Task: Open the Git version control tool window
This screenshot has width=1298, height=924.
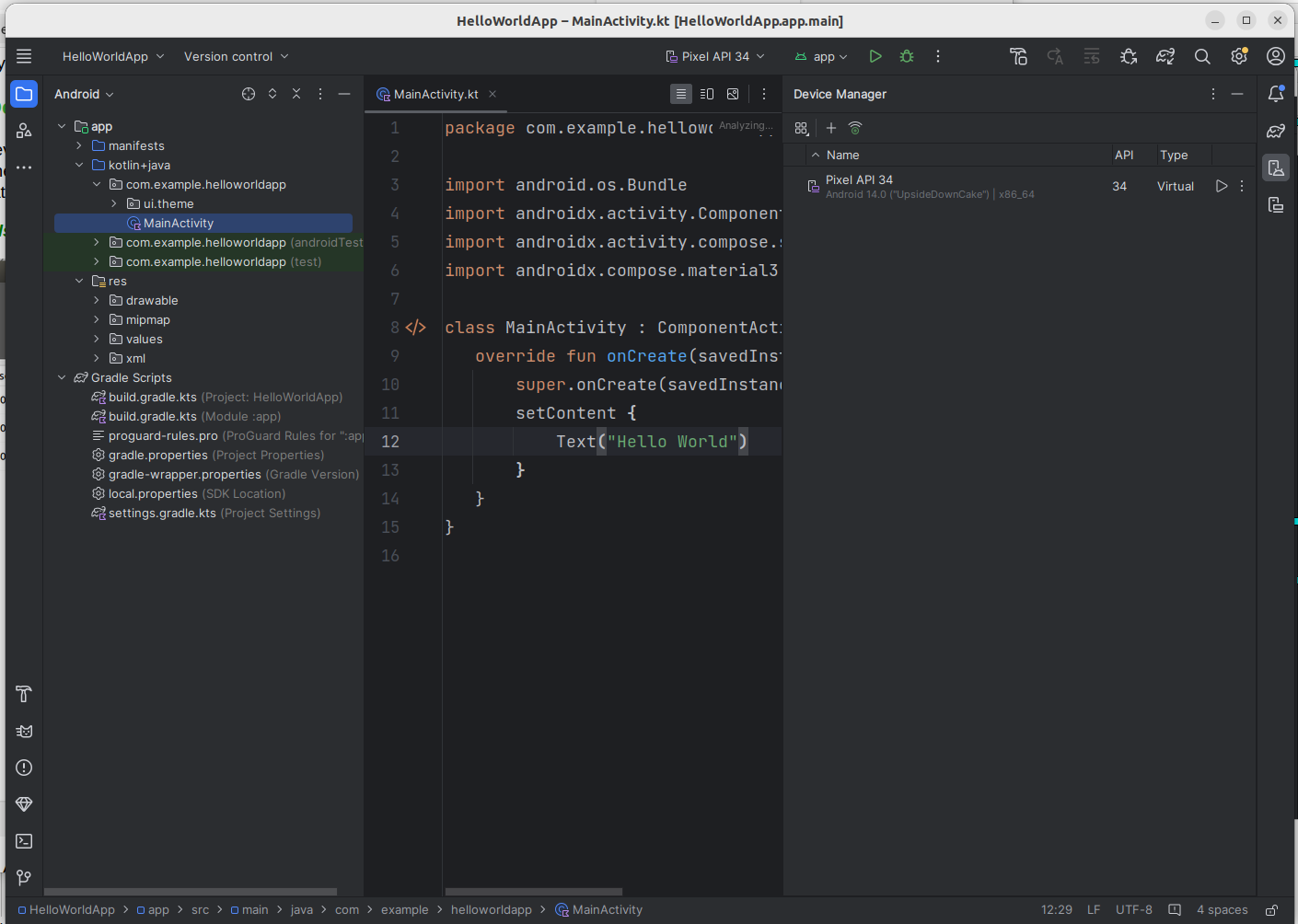Action: [x=24, y=878]
